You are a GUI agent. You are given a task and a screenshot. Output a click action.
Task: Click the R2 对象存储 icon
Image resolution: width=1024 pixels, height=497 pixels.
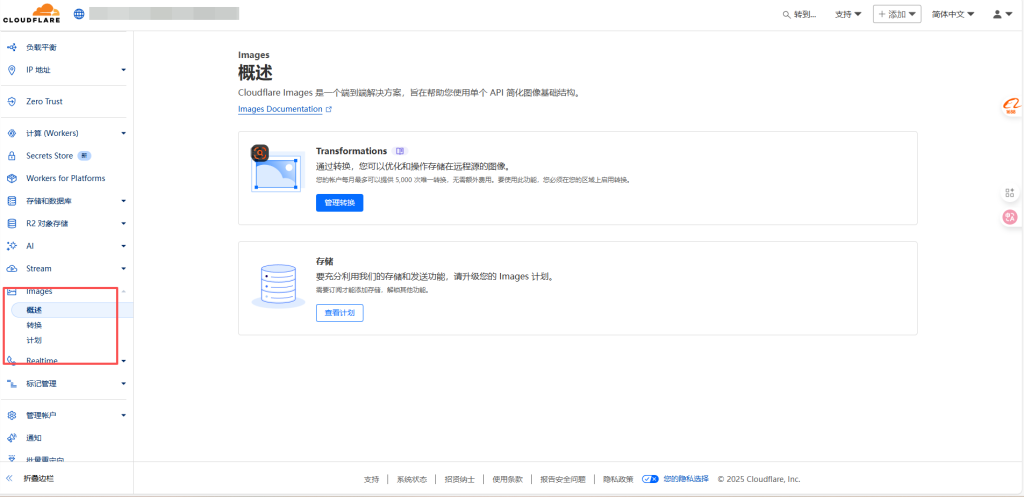[x=11, y=223]
